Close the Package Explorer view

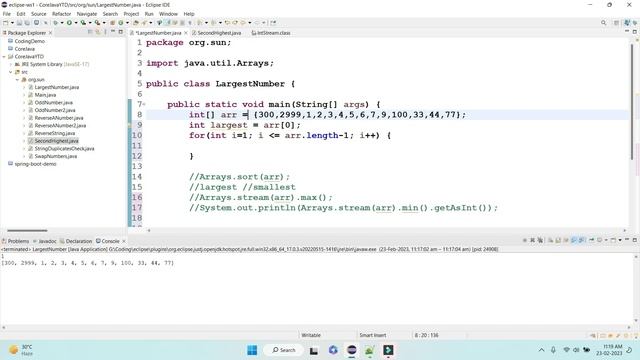click(x=50, y=33)
